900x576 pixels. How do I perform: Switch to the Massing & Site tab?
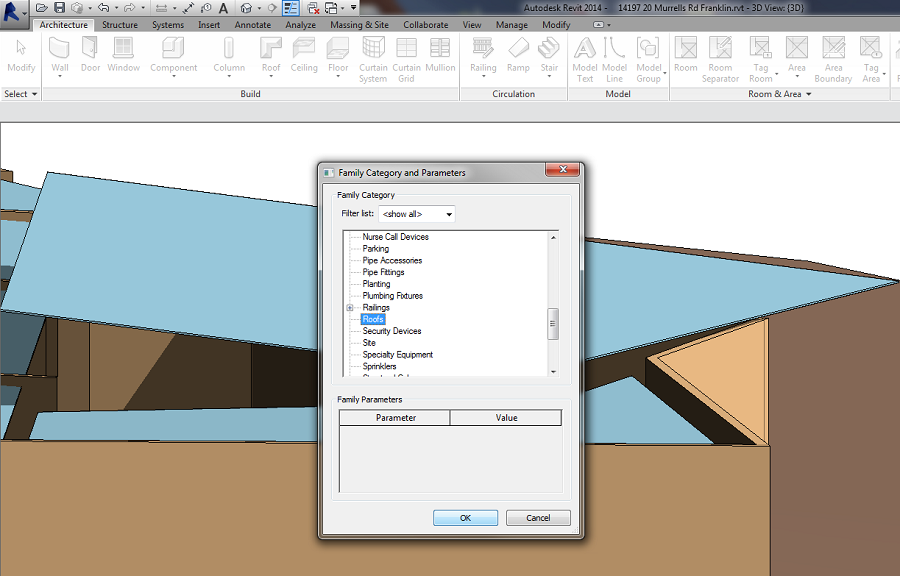coord(359,25)
